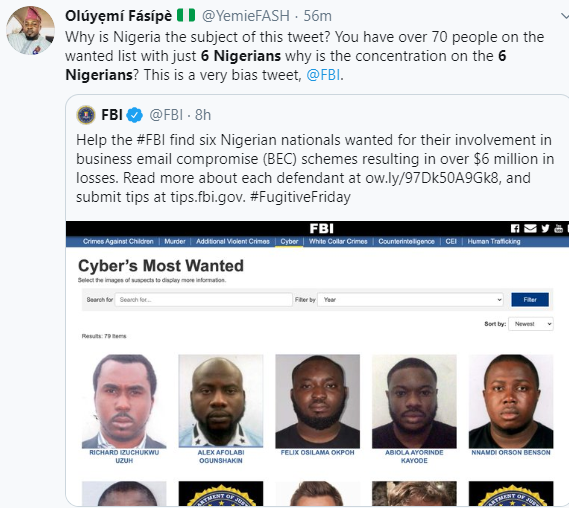The height and width of the screenshot is (508, 569).
Task: Select the Felix Osilama Okpoh name link
Action: (x=318, y=453)
